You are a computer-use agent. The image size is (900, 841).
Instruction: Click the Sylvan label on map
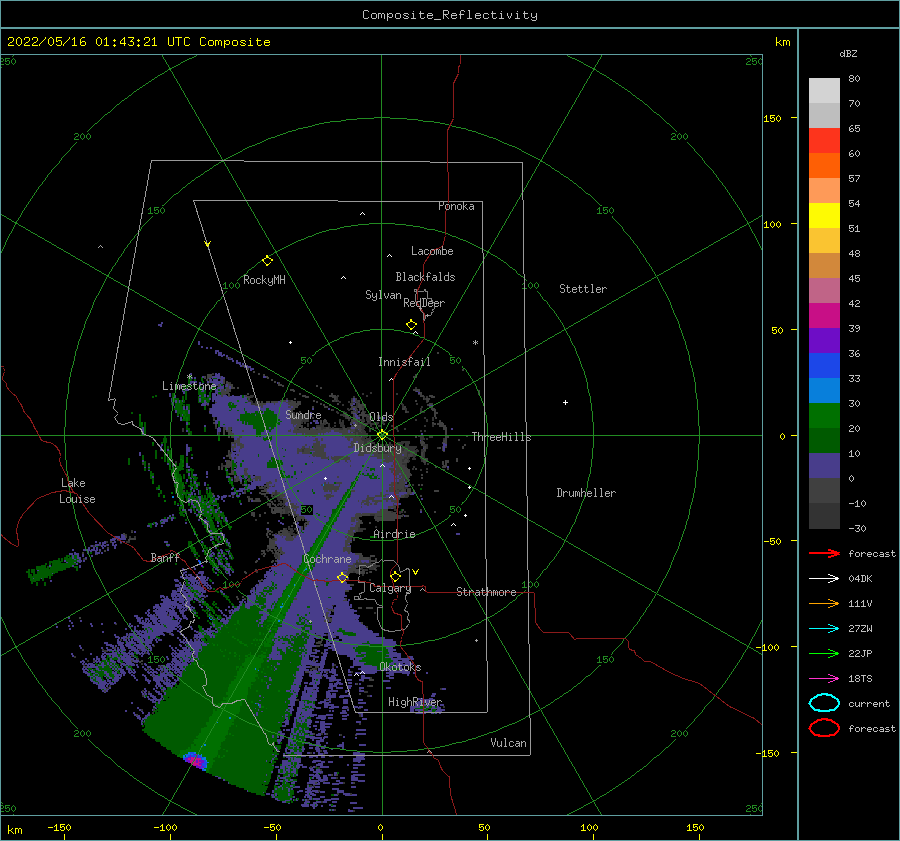click(383, 295)
